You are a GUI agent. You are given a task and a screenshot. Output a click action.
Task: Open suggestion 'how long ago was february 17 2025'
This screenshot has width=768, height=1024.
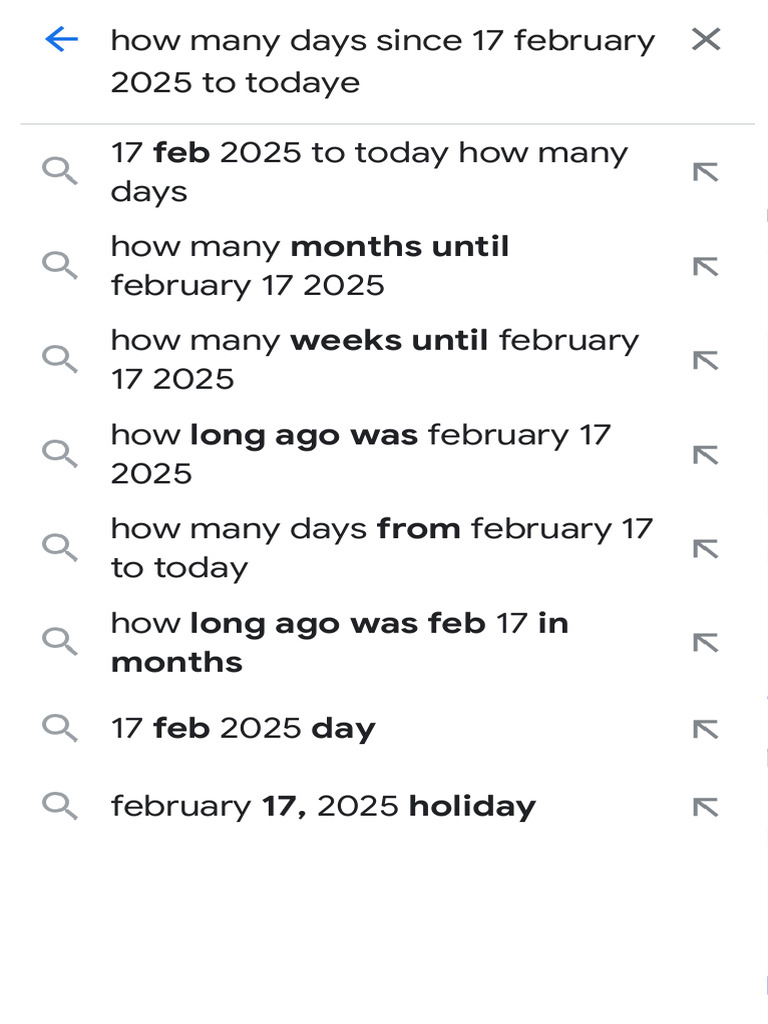tap(360, 454)
